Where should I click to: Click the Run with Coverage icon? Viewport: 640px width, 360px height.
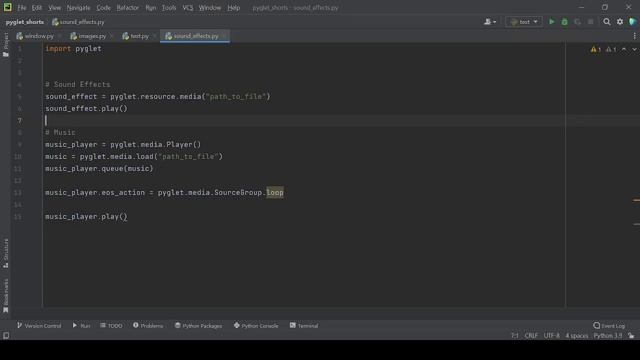578,22
